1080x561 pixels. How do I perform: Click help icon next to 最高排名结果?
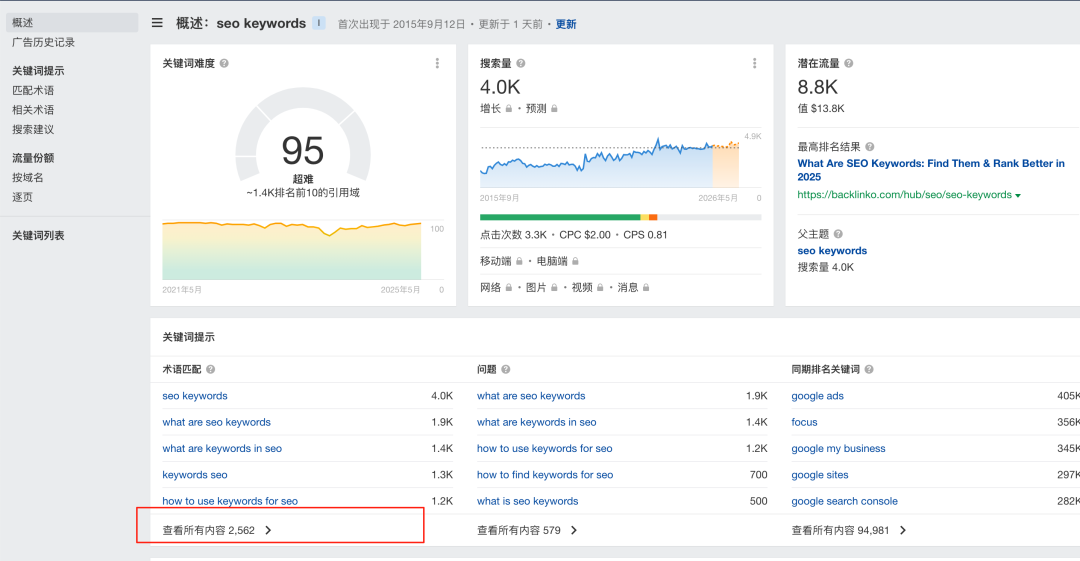(x=870, y=147)
